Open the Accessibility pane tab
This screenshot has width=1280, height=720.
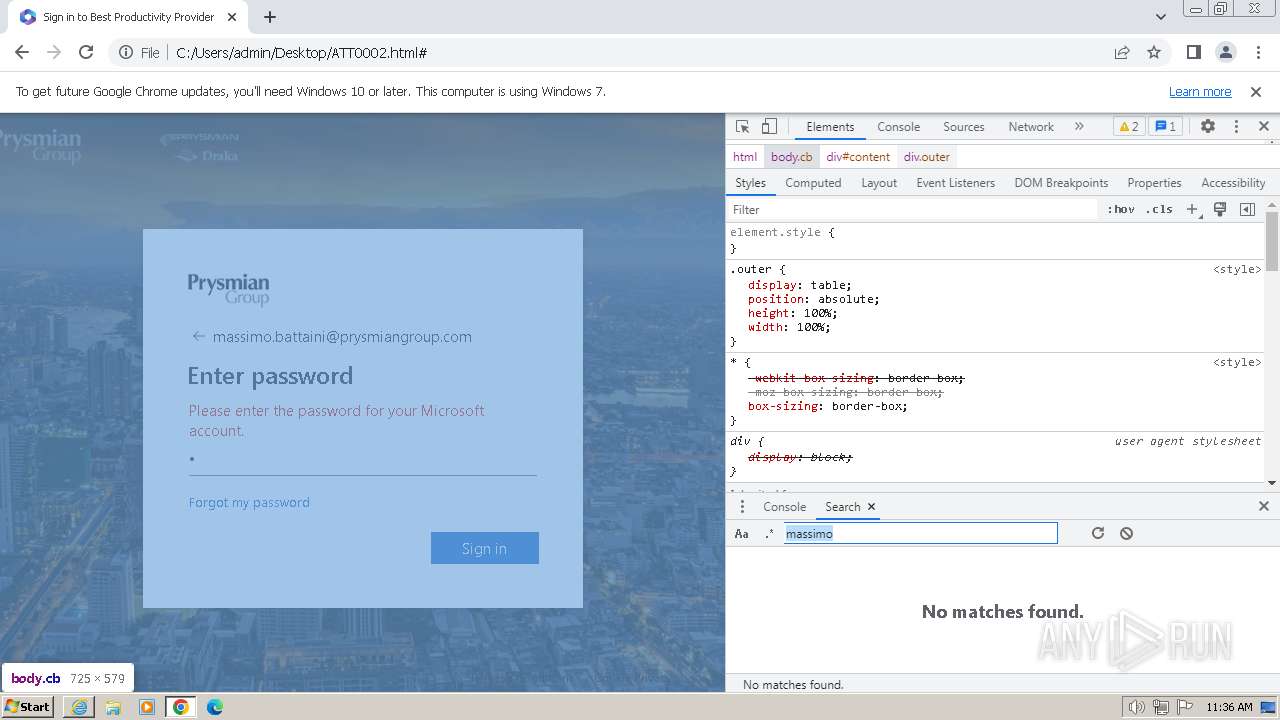coord(1233,183)
